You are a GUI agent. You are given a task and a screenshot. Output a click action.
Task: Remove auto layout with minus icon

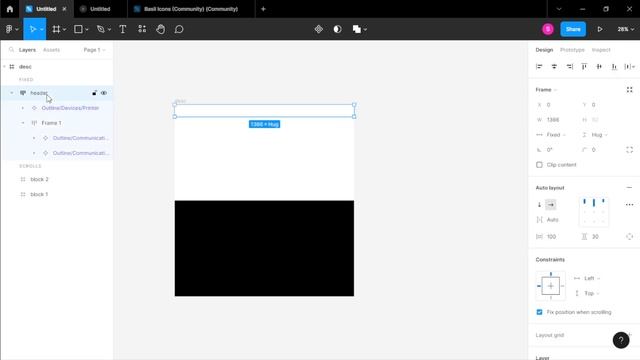(x=629, y=188)
